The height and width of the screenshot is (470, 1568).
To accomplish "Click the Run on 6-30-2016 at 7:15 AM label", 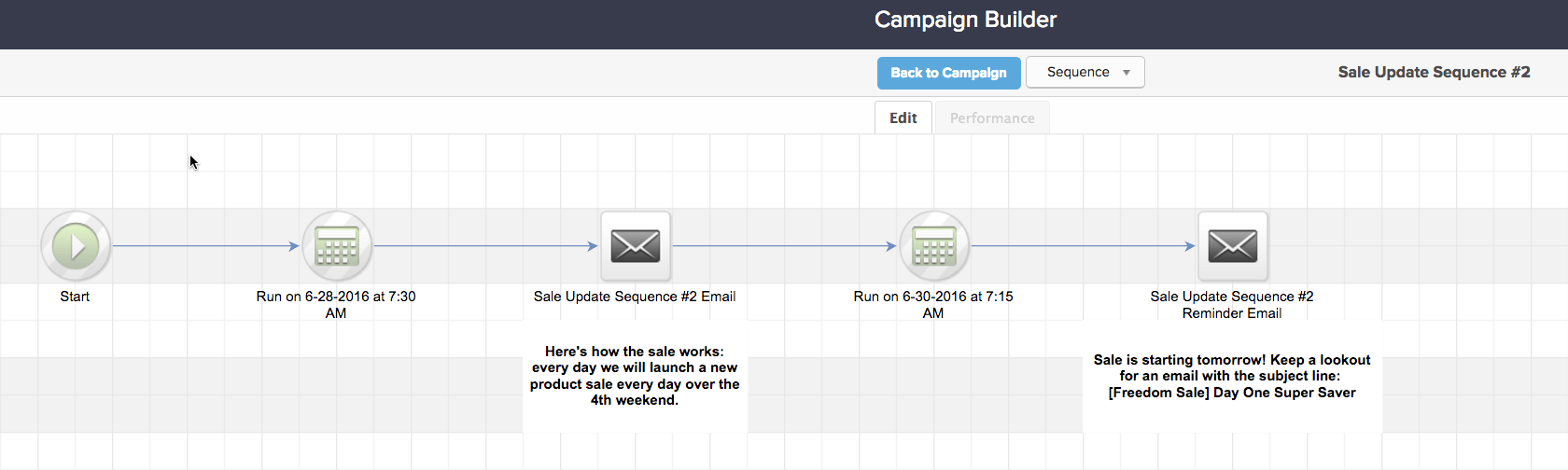I will click(x=933, y=305).
